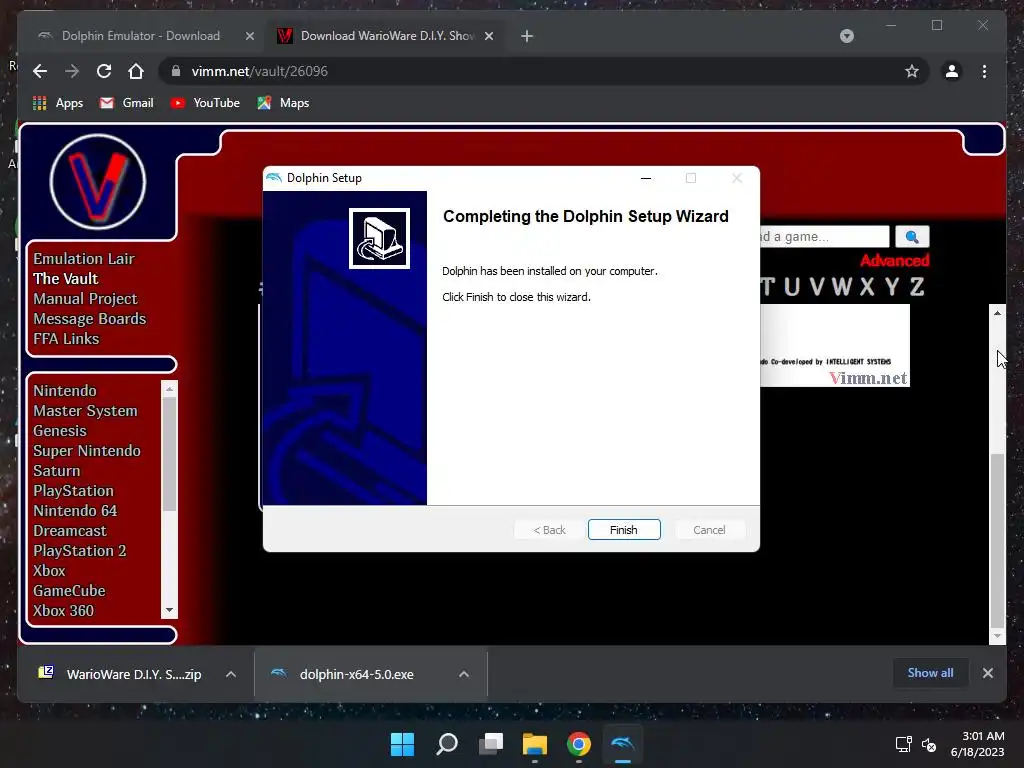This screenshot has width=1024, height=768.
Task: Open a new Chrome tab
Action: click(527, 36)
